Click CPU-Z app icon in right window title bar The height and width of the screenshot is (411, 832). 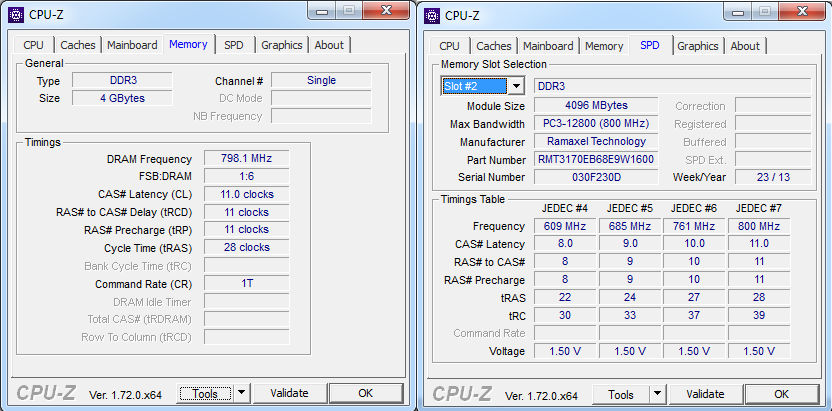pyautogui.click(x=432, y=15)
